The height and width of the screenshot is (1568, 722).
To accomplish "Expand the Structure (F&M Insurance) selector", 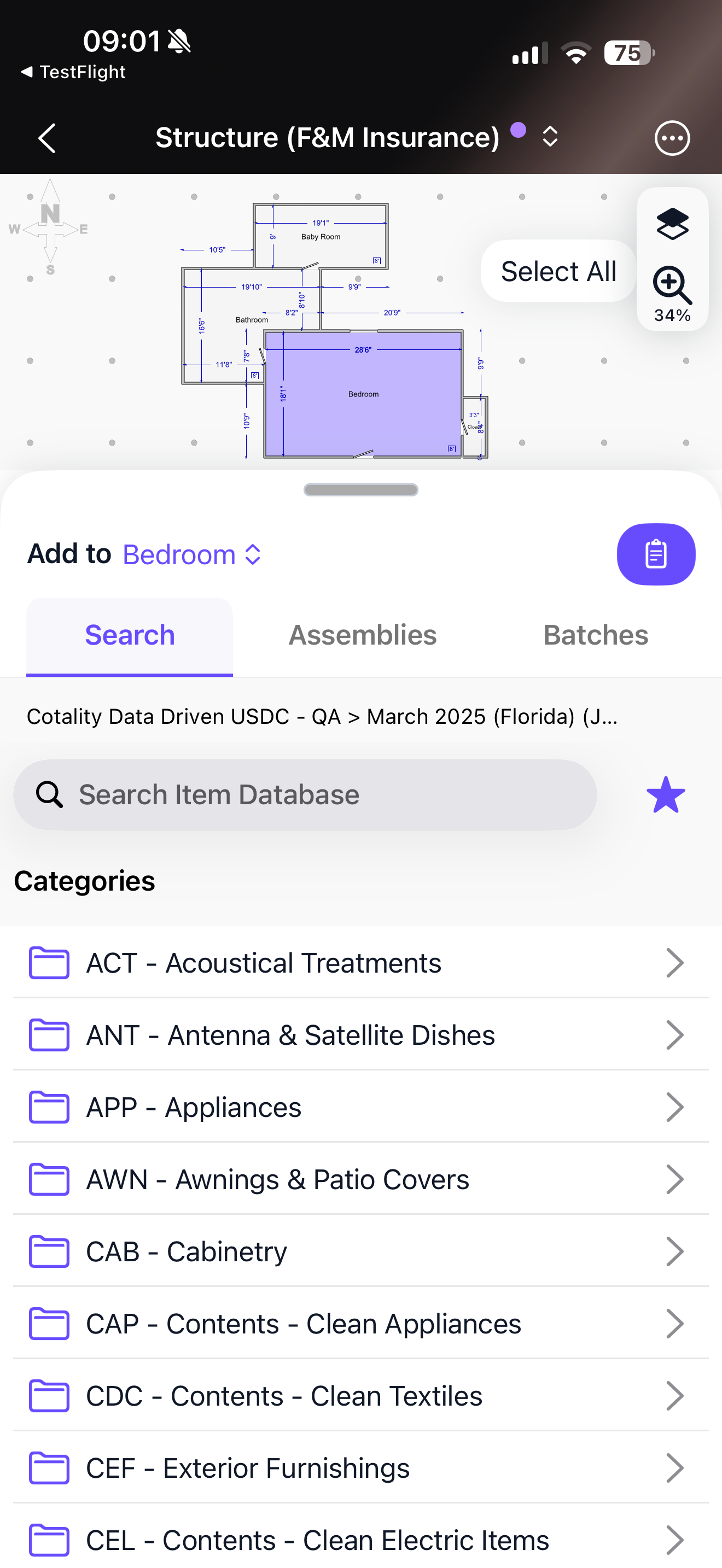I will (x=550, y=137).
